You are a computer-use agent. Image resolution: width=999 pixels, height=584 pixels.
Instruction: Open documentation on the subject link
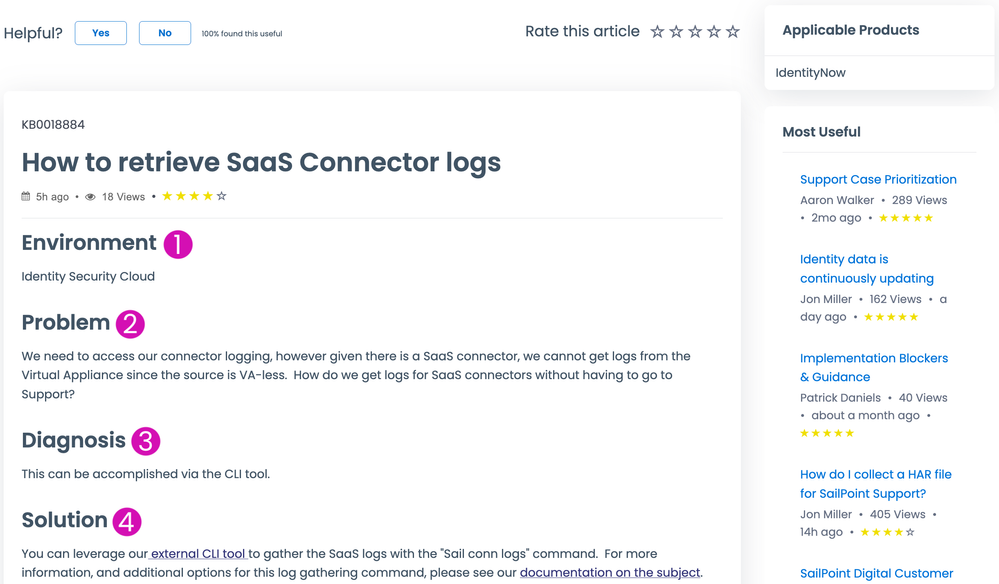610,573
